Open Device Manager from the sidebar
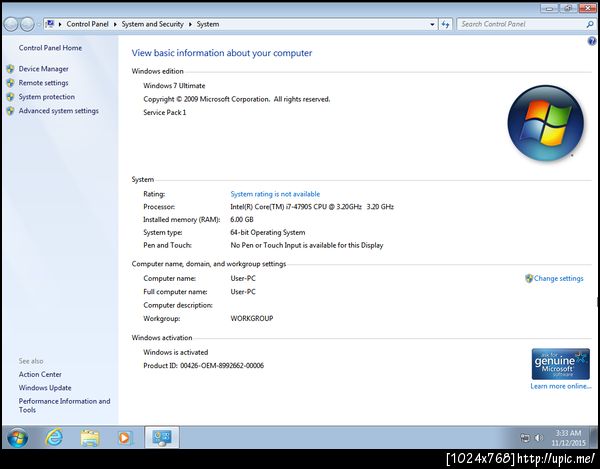Image resolution: width=600 pixels, height=469 pixels. (x=43, y=69)
